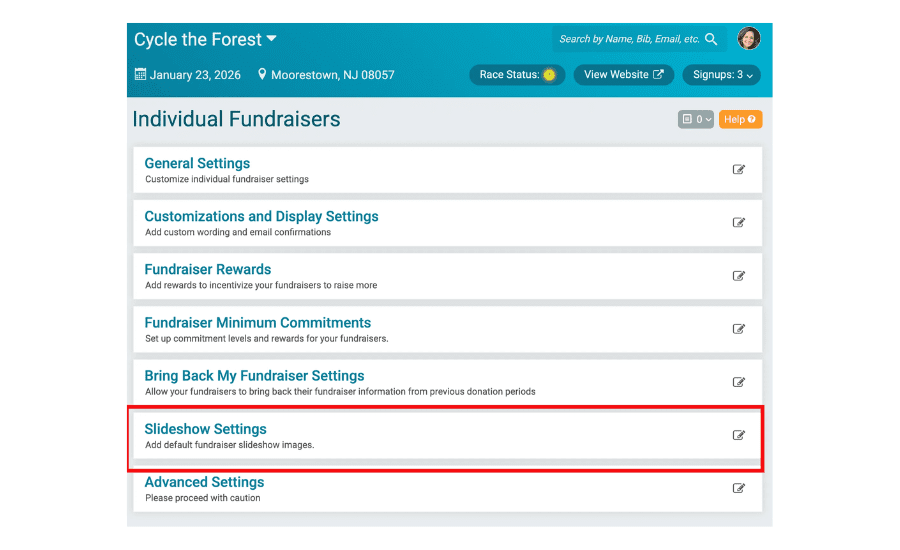Click 'Customize individual fundraiser settings' description
This screenshot has height=550, width=900.
[x=227, y=179]
